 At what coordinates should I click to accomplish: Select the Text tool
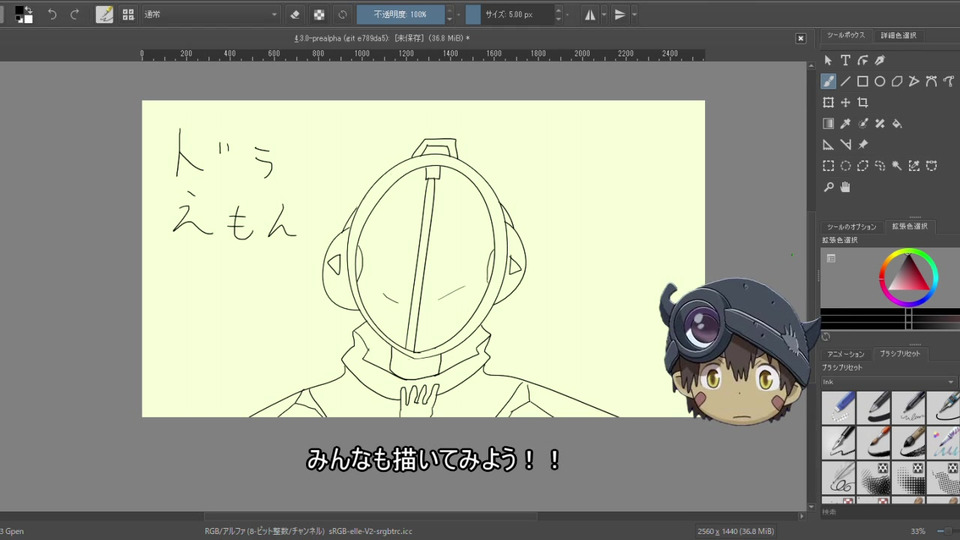click(846, 60)
